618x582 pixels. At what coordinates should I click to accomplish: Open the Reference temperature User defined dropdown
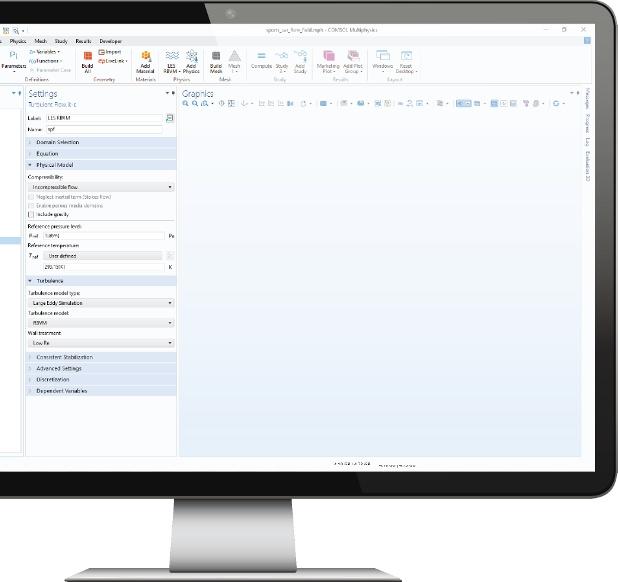102,256
